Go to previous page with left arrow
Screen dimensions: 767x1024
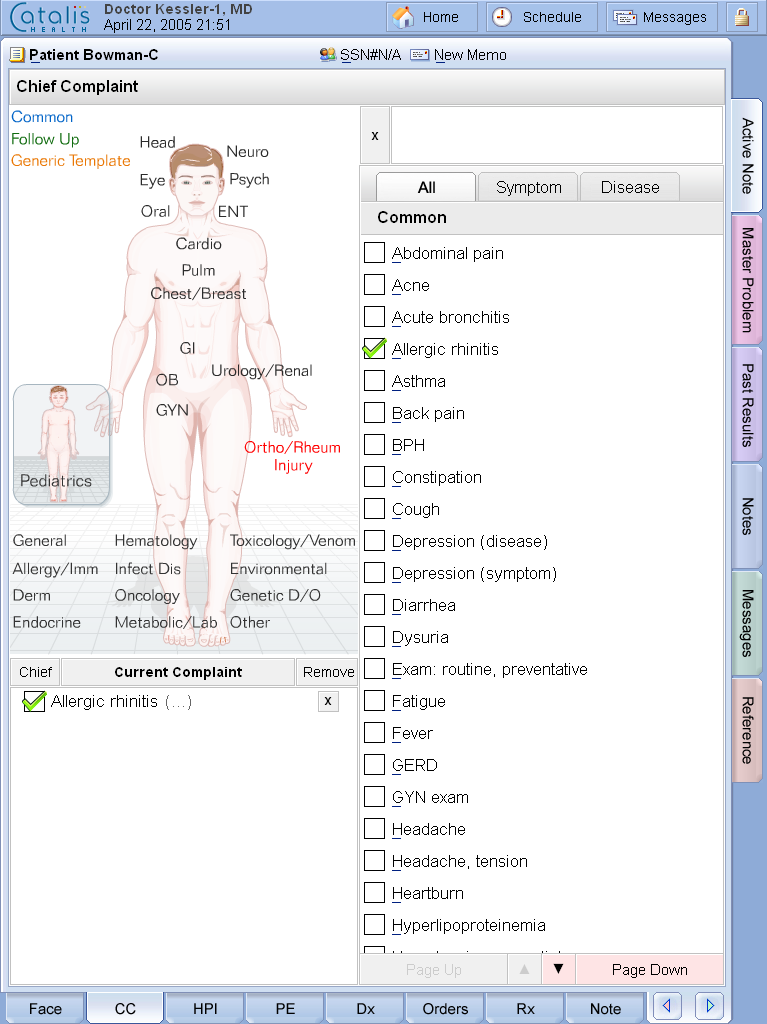(x=667, y=1005)
